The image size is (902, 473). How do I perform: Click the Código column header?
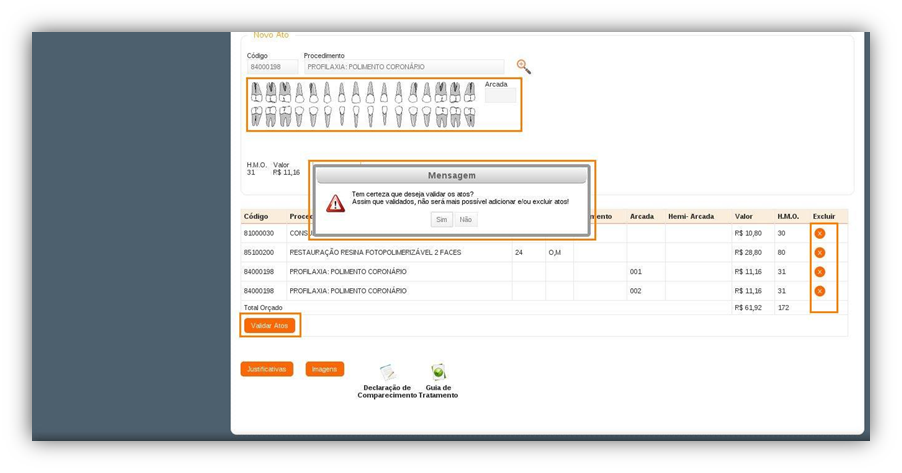256,216
